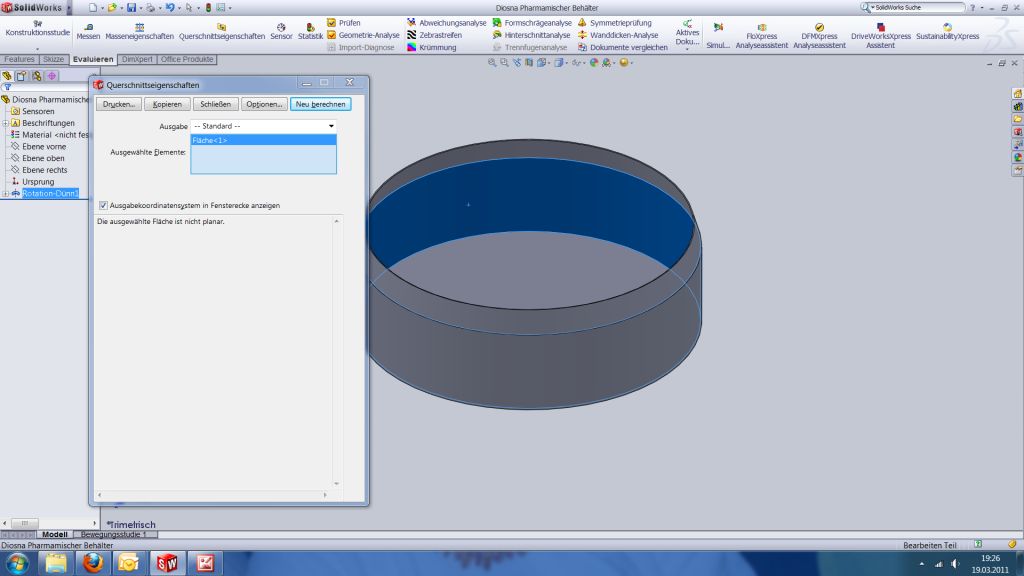Open Masseneigenschaften mass properties tool

tap(139, 30)
